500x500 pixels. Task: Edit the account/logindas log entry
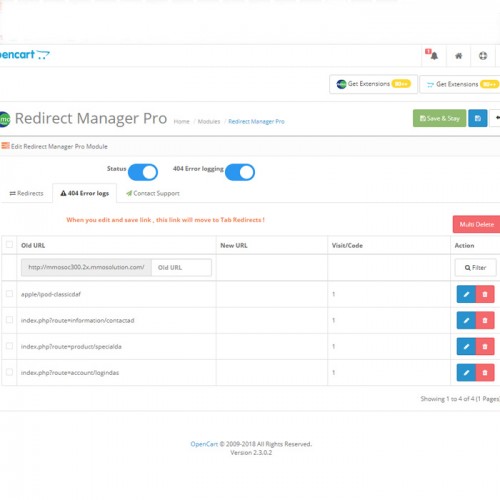coord(466,372)
